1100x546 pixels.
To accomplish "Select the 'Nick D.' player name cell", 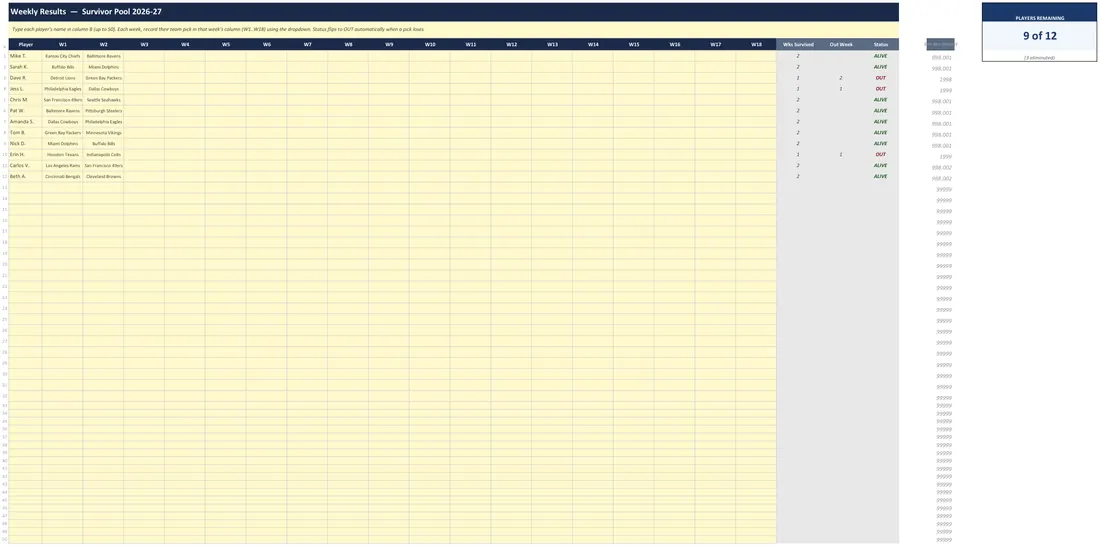I will (25, 143).
